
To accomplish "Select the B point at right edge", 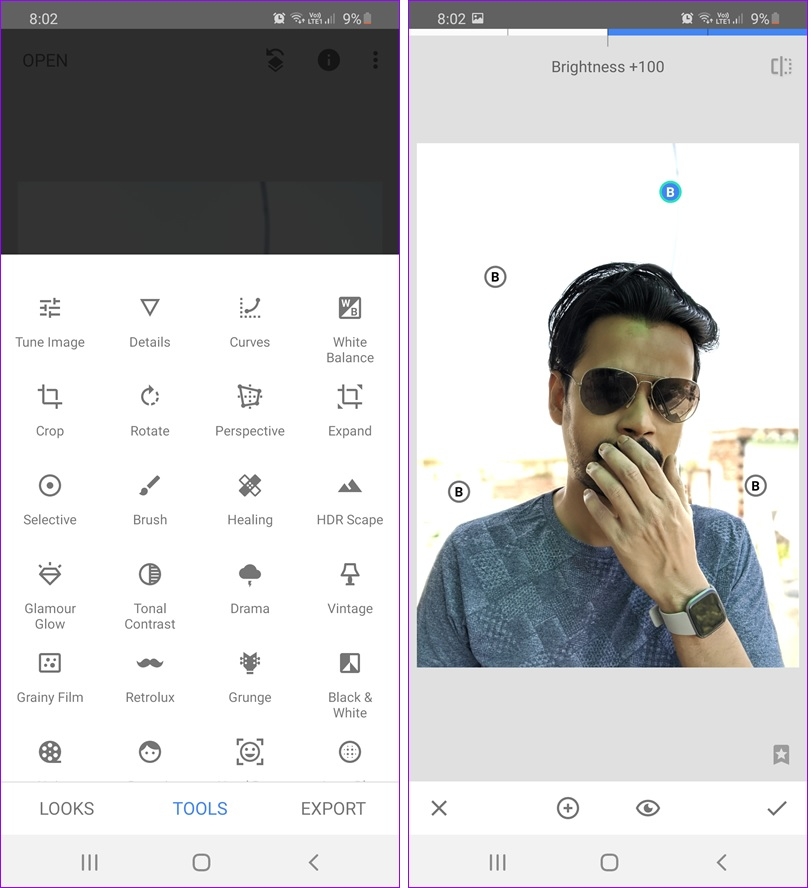I will point(755,486).
